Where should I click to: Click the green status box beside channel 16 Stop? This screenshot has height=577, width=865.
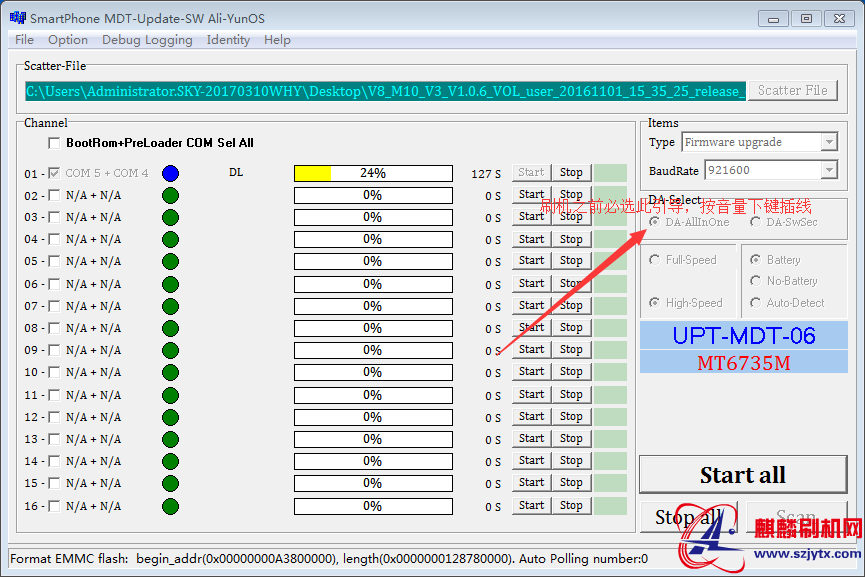point(610,505)
